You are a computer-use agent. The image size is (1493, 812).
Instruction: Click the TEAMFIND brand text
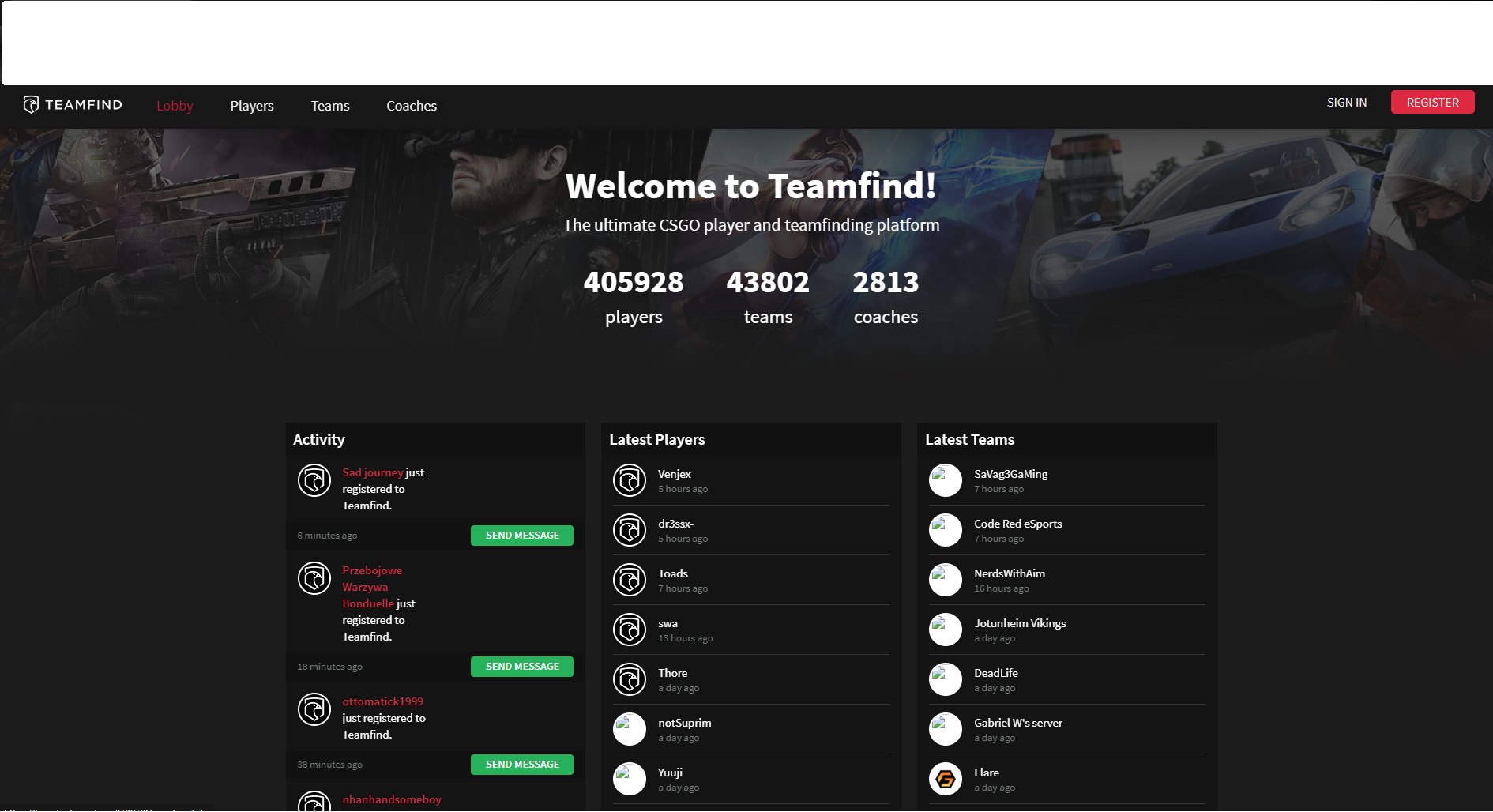tap(84, 105)
